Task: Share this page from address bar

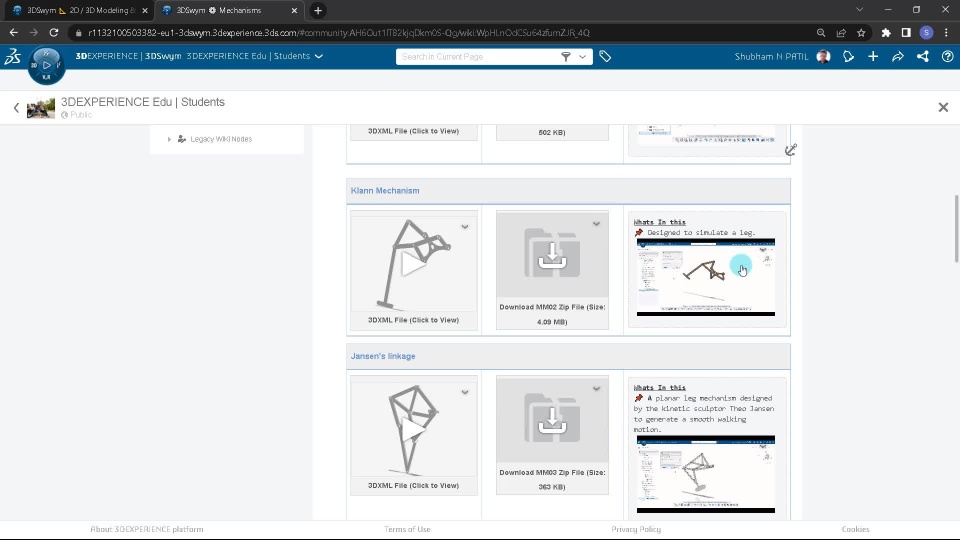Action: coord(841,32)
